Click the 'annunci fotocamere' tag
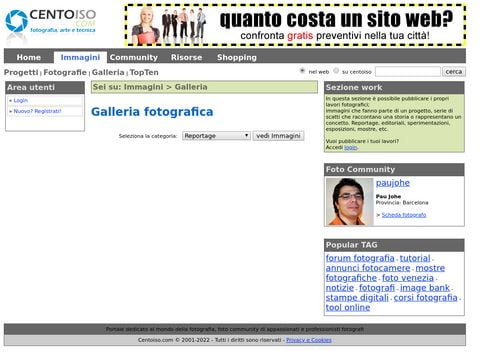Screen dimensions: 480x360 [x=368, y=268]
